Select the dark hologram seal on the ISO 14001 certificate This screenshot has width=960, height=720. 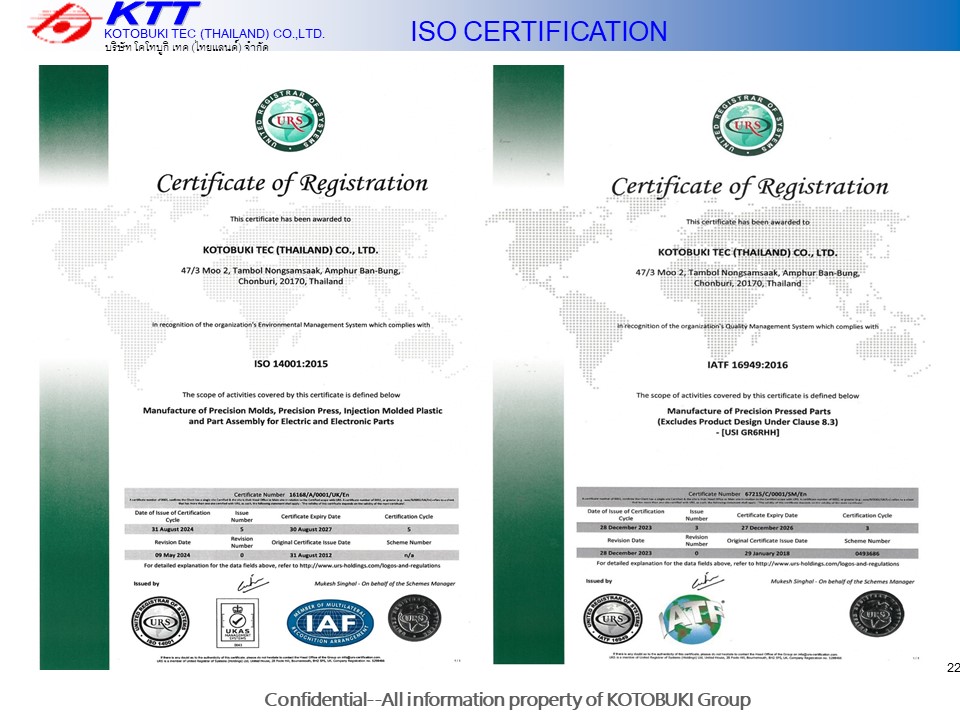414,618
